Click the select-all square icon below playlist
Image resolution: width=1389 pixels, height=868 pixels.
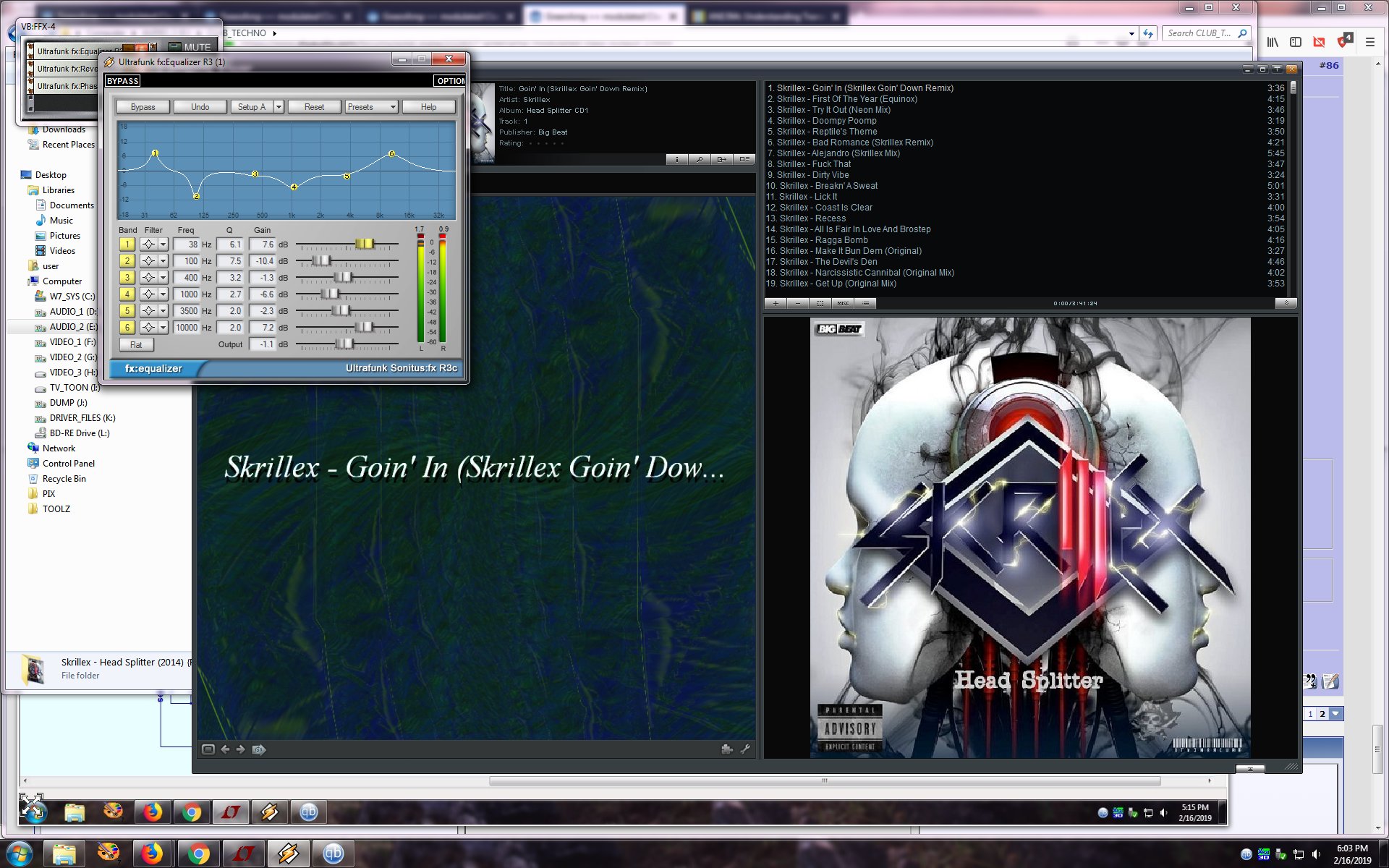(x=820, y=304)
